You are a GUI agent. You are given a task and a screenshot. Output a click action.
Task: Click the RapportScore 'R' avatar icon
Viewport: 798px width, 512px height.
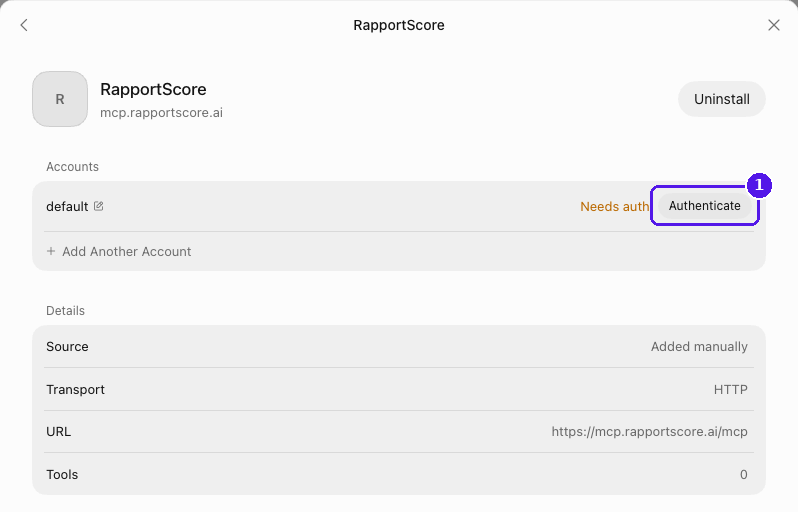pos(60,99)
